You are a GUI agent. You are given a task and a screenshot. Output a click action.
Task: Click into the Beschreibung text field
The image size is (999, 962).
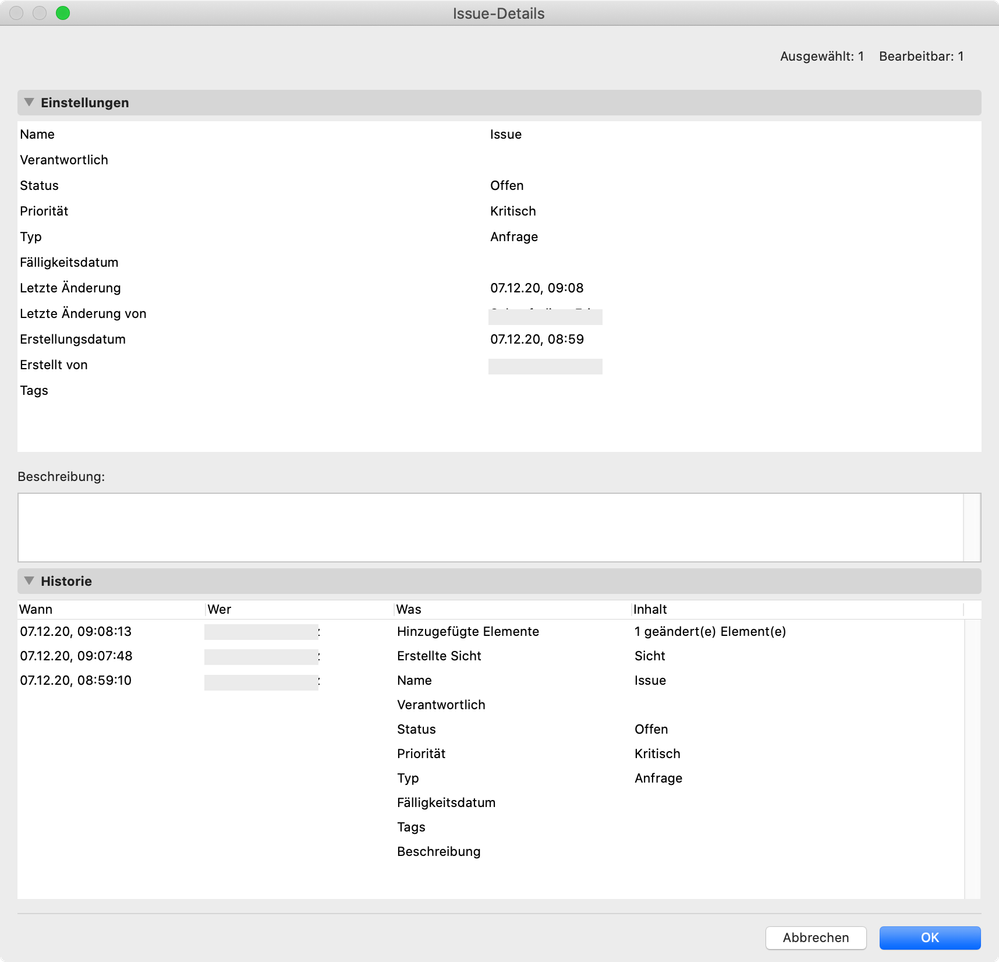(491, 527)
